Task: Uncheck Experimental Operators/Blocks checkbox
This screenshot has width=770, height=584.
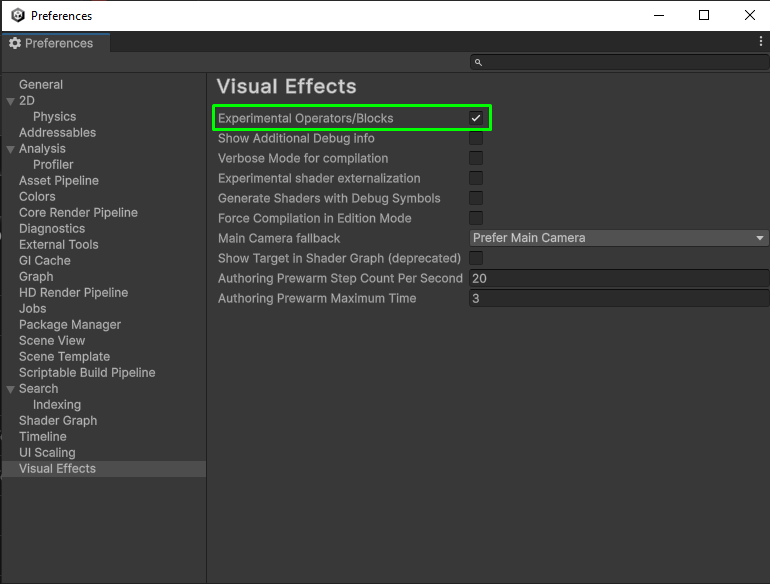Action: 476,118
